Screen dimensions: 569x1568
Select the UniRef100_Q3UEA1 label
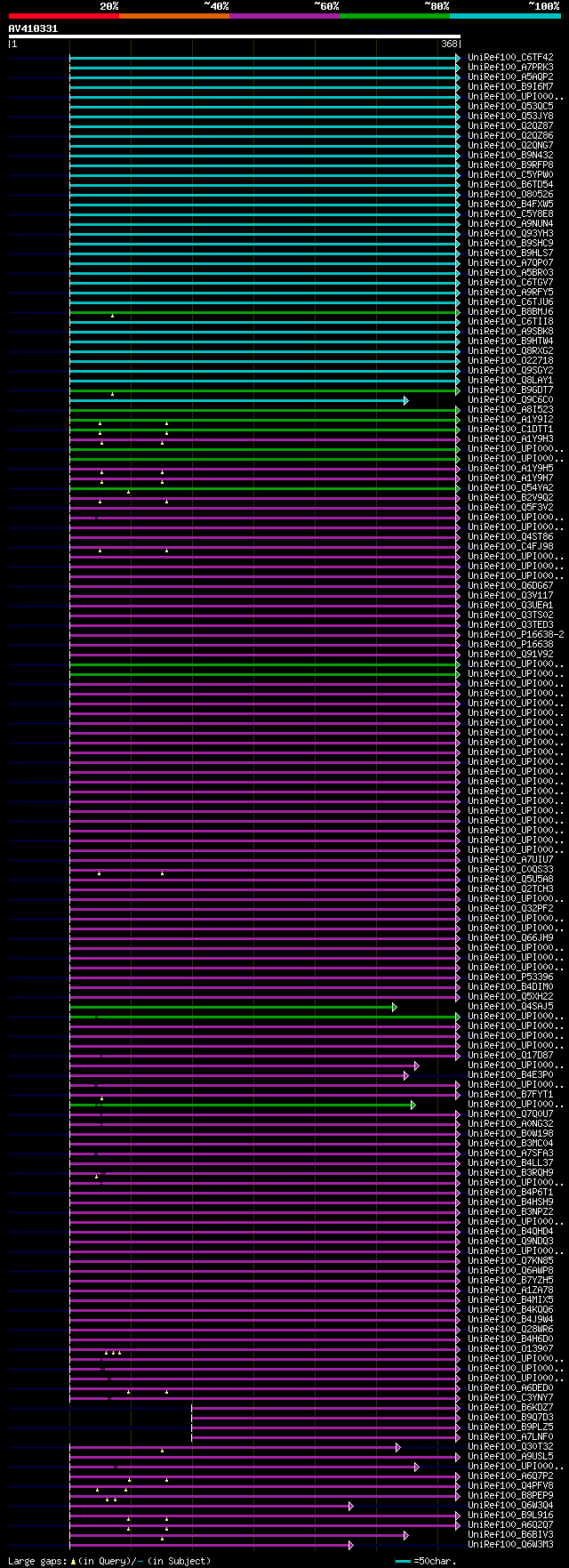pyautogui.click(x=510, y=606)
